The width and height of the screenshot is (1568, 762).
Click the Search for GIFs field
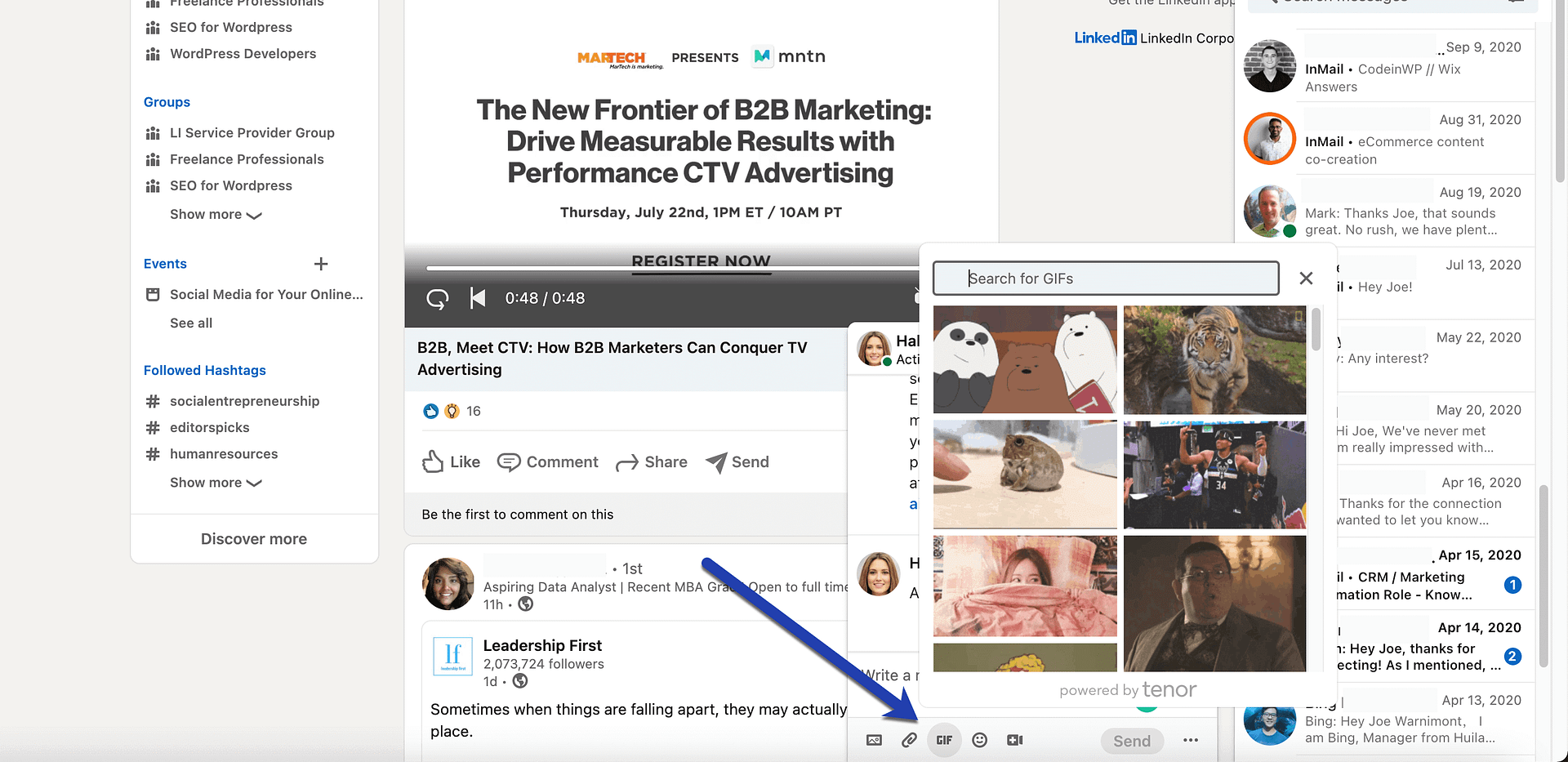click(1106, 278)
